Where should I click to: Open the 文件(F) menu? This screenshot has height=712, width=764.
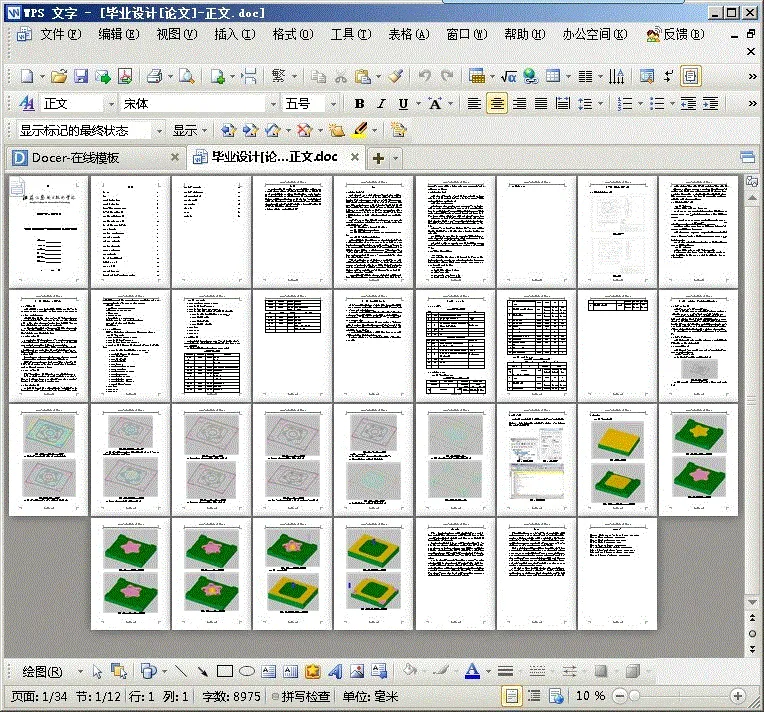[x=60, y=34]
